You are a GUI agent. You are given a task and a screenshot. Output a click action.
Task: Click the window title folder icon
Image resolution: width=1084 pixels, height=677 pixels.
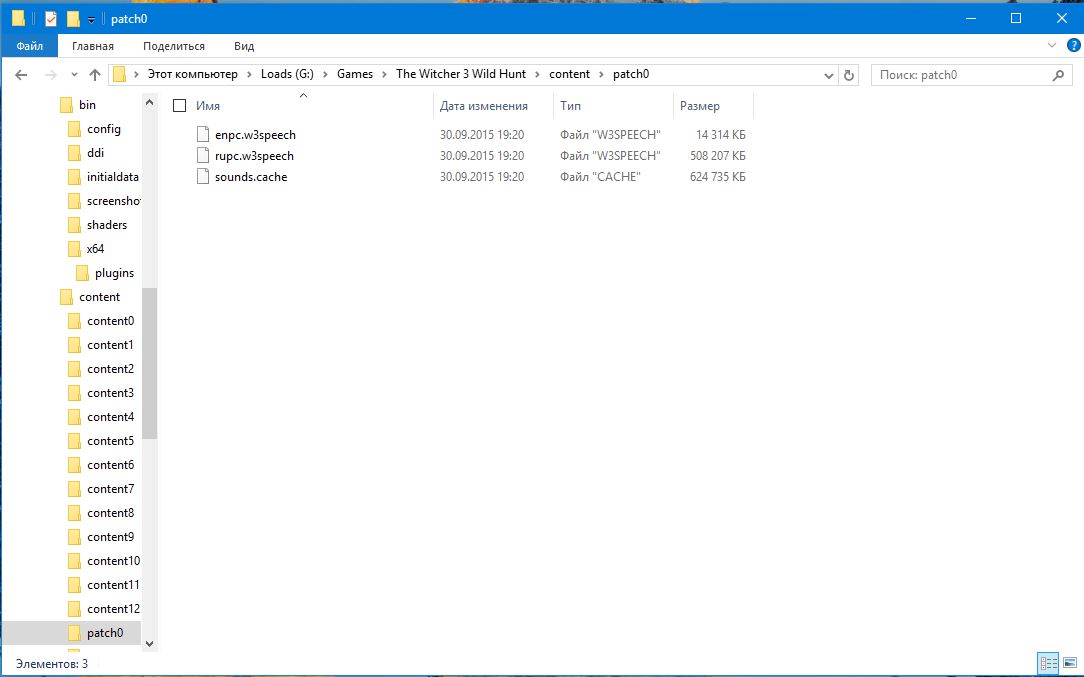pyautogui.click(x=19, y=19)
